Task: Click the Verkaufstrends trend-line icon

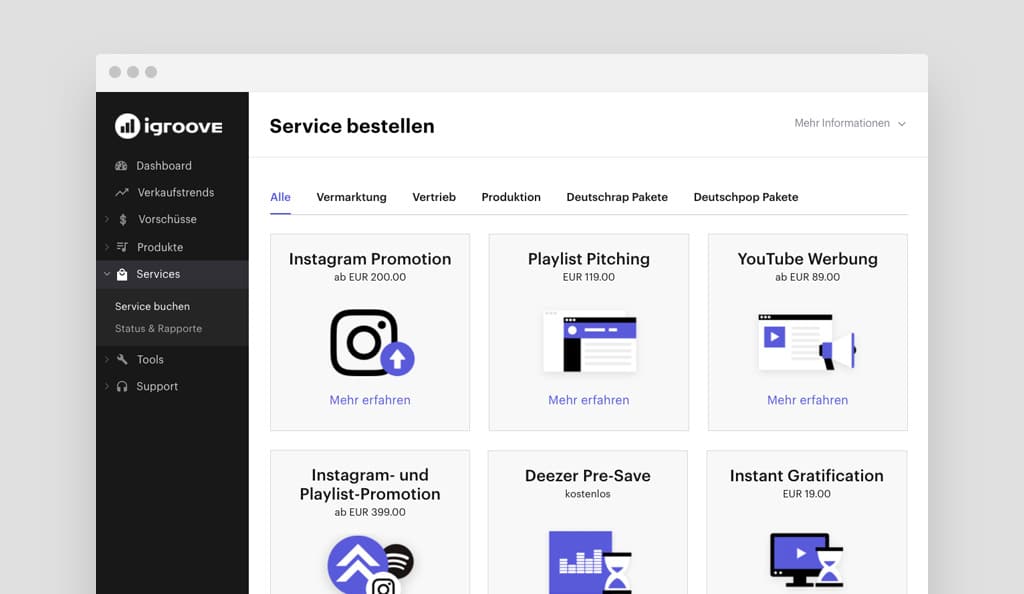Action: coord(122,193)
